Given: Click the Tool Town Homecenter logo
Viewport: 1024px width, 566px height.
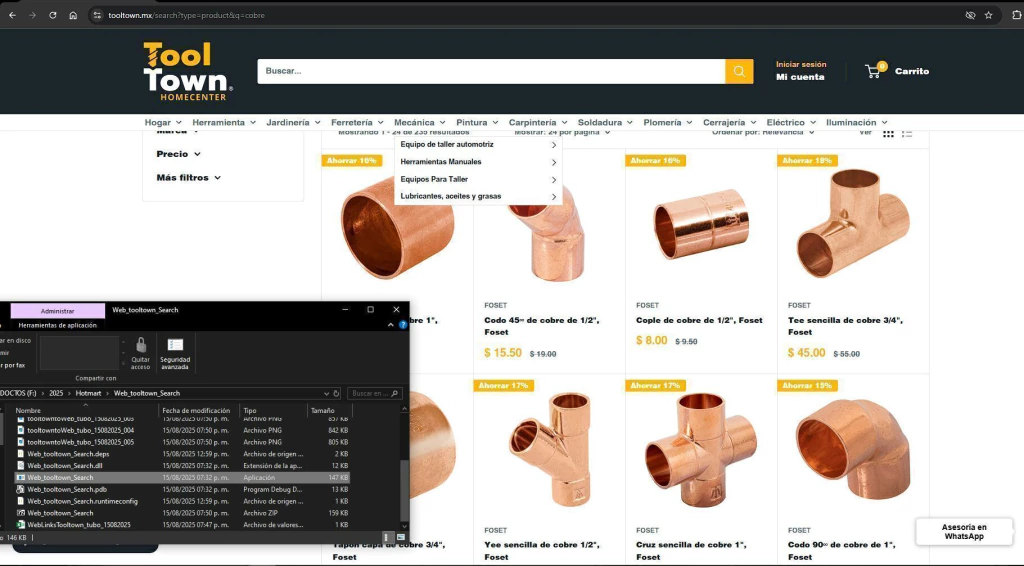Looking at the screenshot, I should click(x=187, y=71).
